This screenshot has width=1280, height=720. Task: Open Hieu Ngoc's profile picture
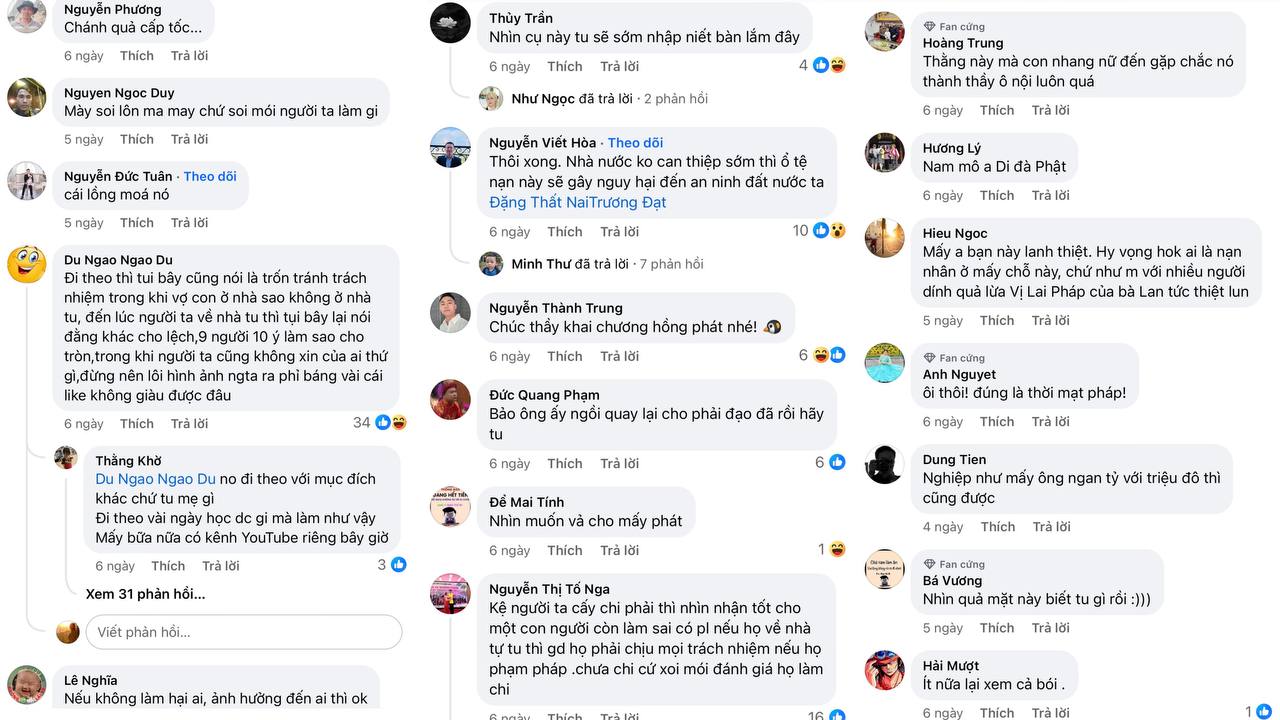[x=884, y=238]
